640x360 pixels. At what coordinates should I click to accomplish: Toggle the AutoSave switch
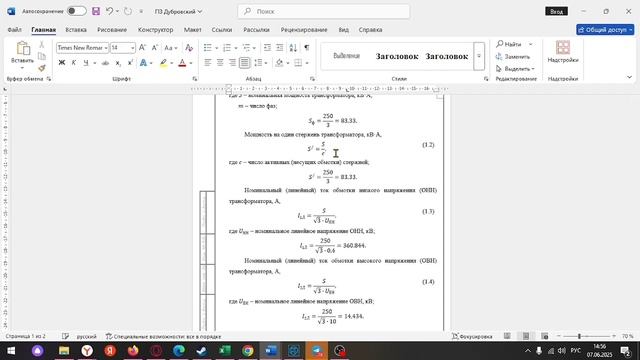[77, 11]
